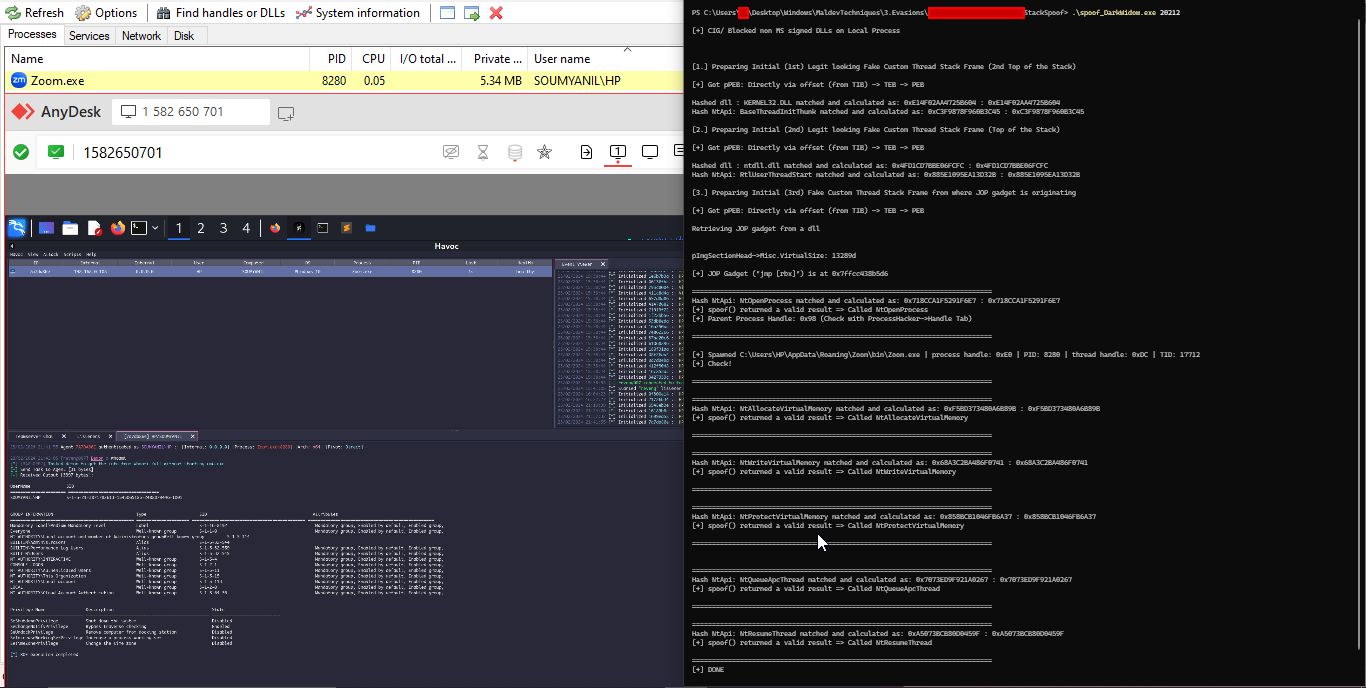Click the AnyDesk logo
Image resolution: width=1366 pixels, height=688 pixels.
[x=56, y=112]
